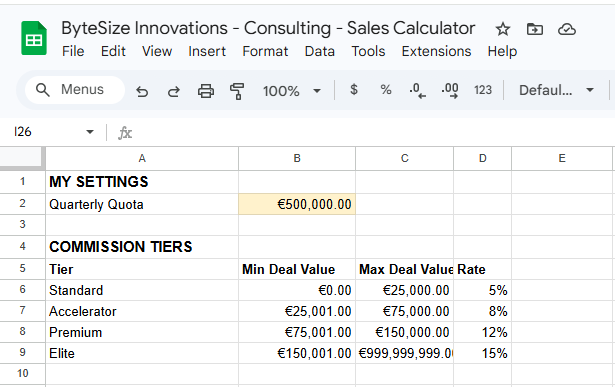
Task: Print the spreadsheet
Action: [206, 91]
